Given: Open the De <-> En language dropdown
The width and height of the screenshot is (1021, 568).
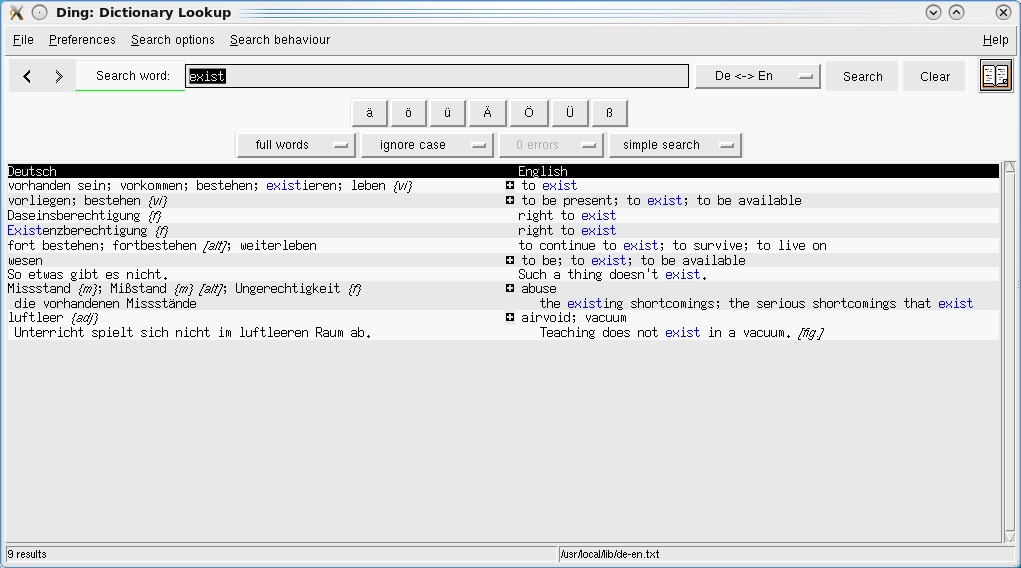Looking at the screenshot, I should point(757,77).
